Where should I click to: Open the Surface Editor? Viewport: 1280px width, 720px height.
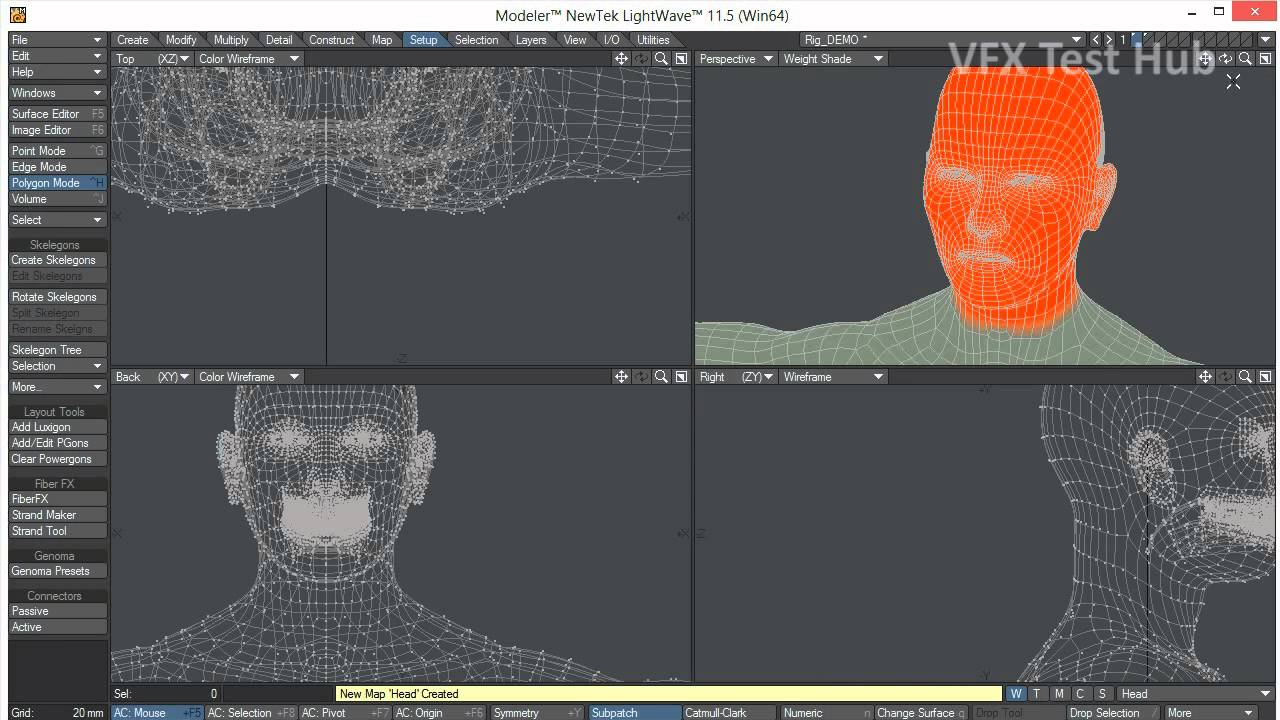coord(58,114)
